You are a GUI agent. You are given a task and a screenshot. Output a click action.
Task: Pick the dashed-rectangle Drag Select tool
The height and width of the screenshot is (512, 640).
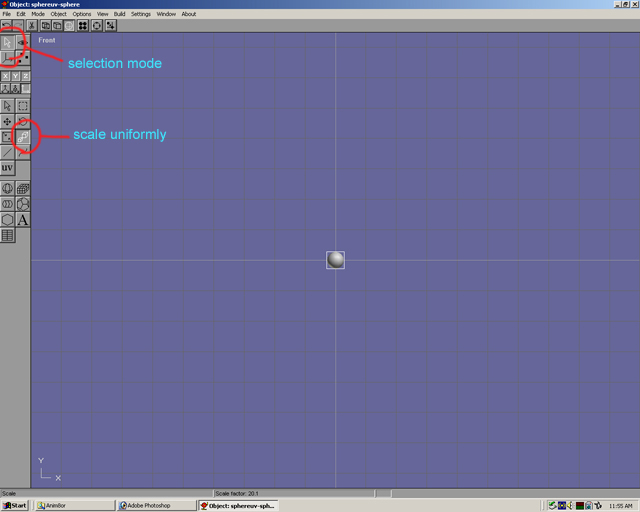click(22, 106)
